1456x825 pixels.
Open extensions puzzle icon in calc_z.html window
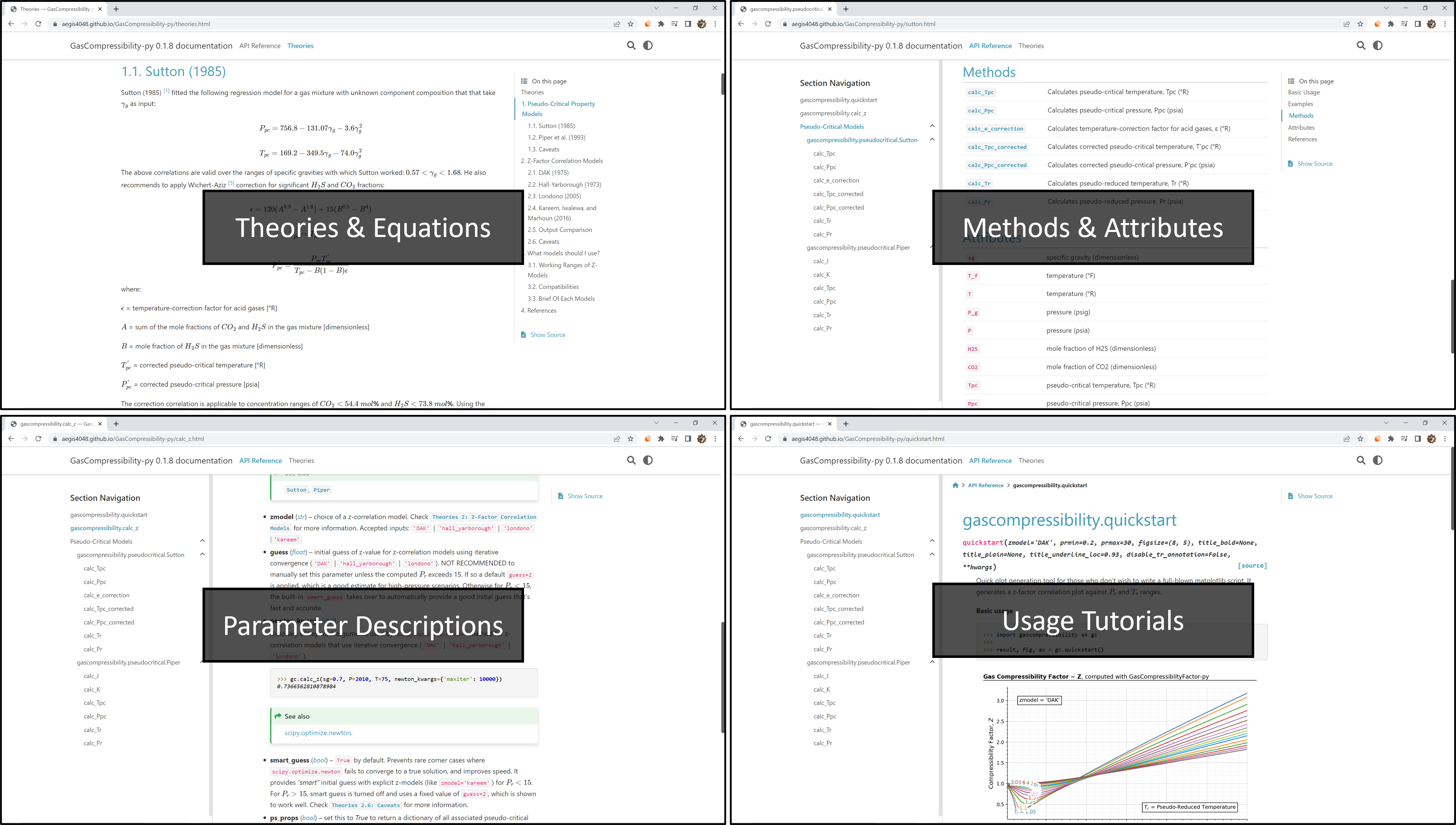661,438
